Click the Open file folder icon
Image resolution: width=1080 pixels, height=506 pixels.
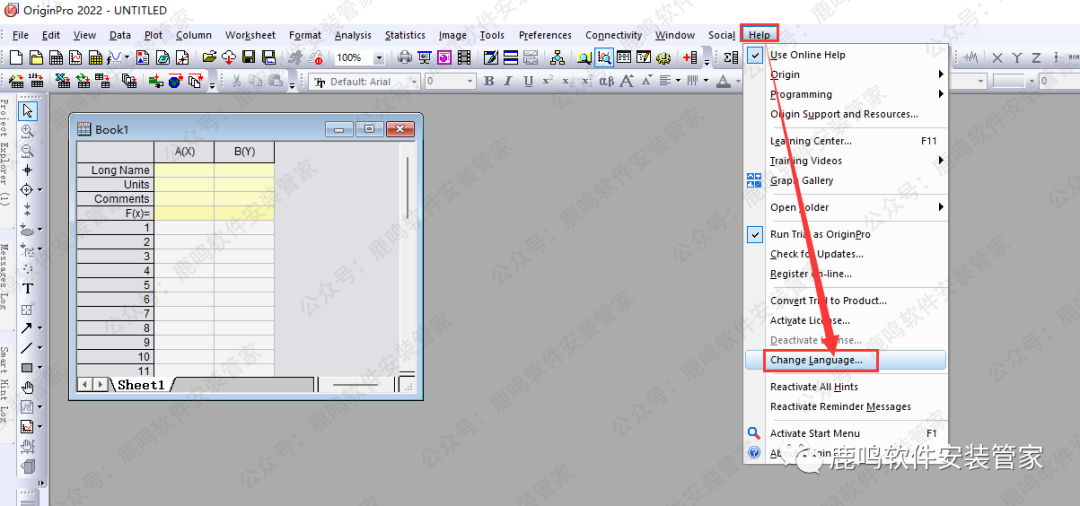[209, 58]
